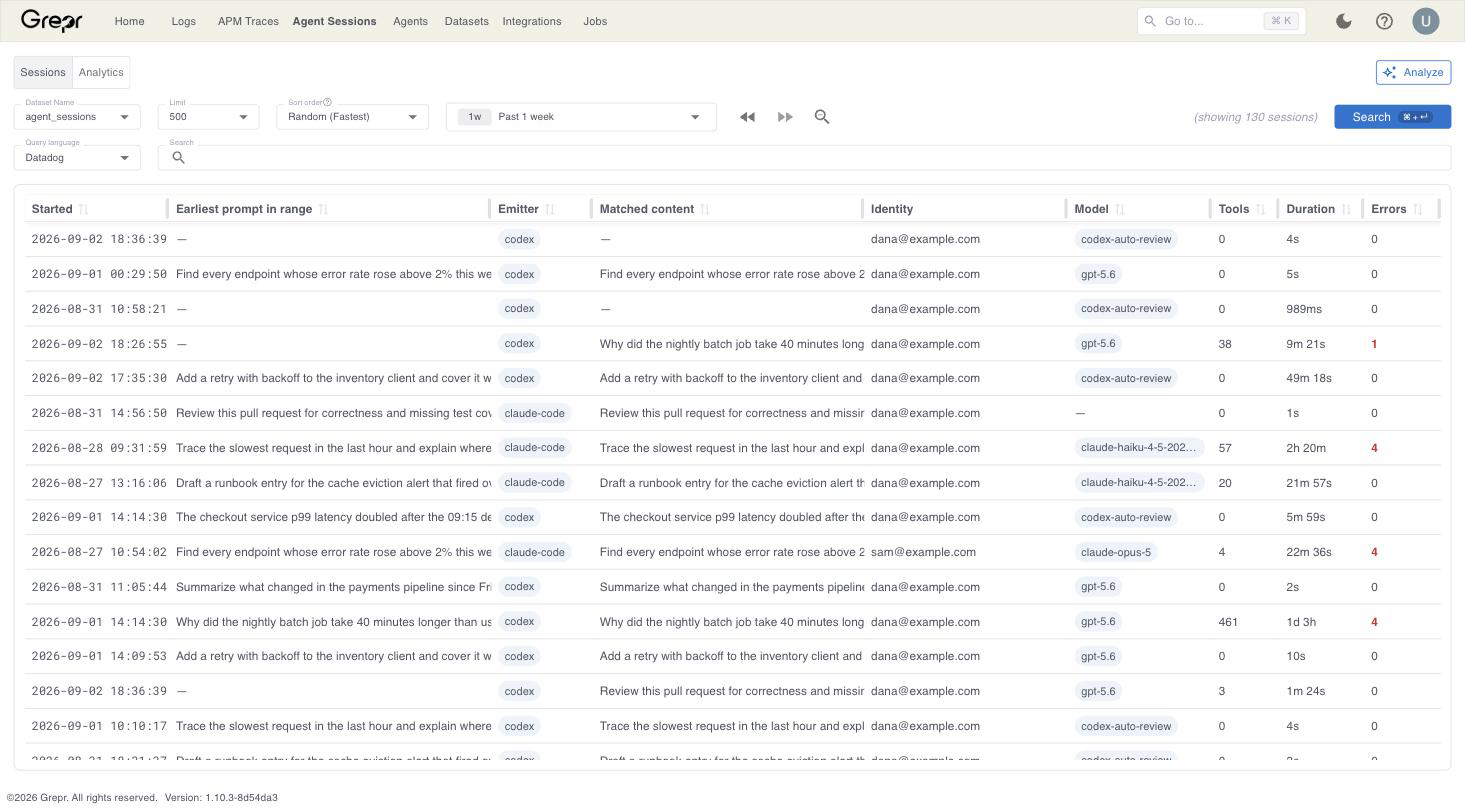Open the Datasets page
Viewport: 1465px width, 812px height.
pos(466,21)
